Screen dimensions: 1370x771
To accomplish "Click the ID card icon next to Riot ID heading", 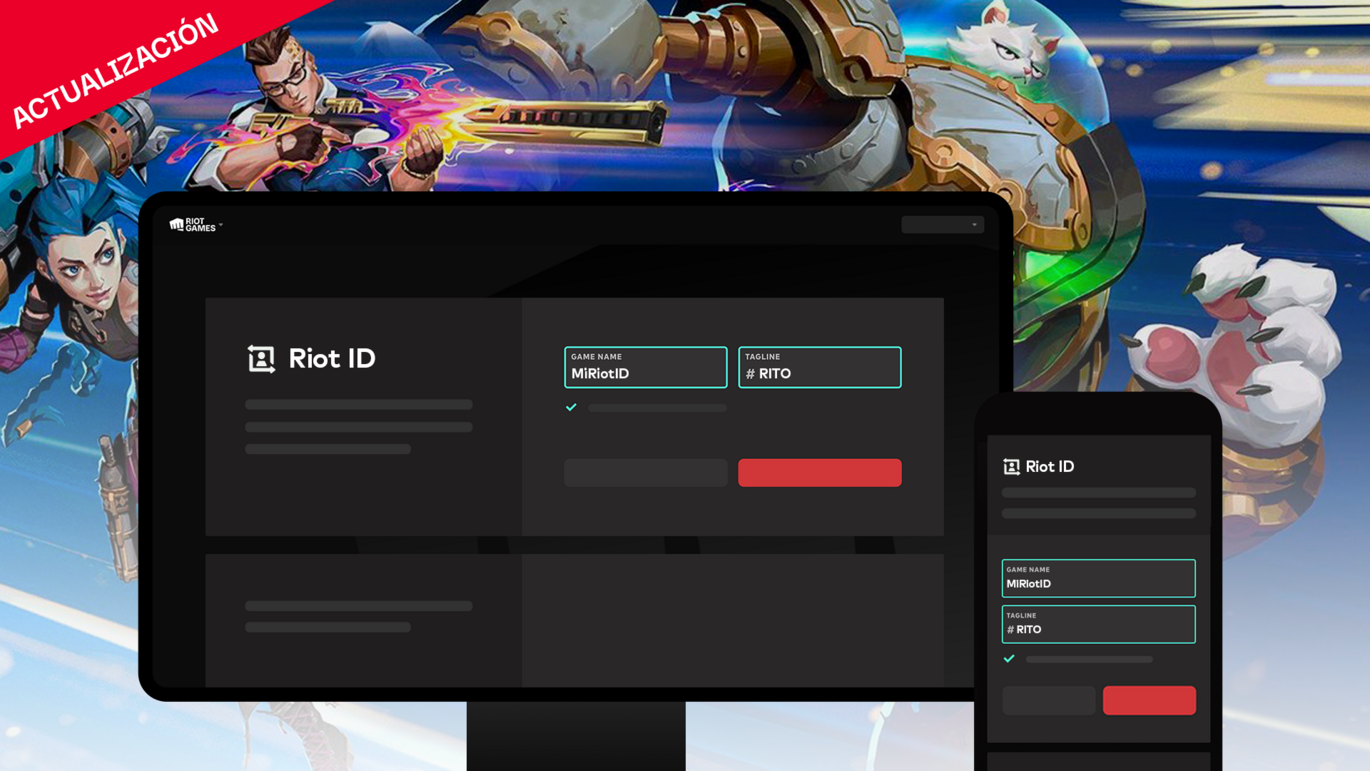I will point(259,360).
